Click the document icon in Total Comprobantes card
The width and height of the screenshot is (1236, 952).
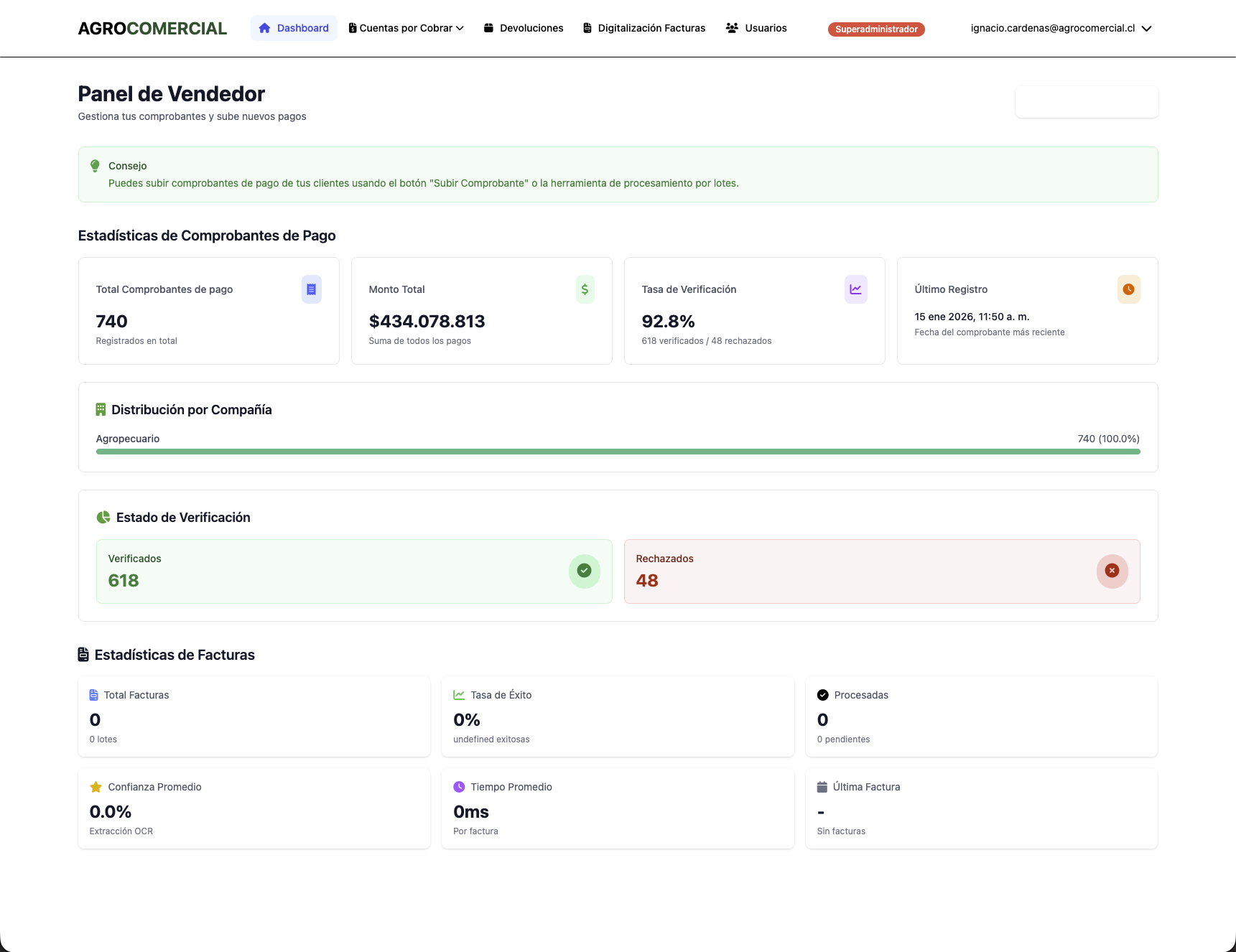pos(311,289)
